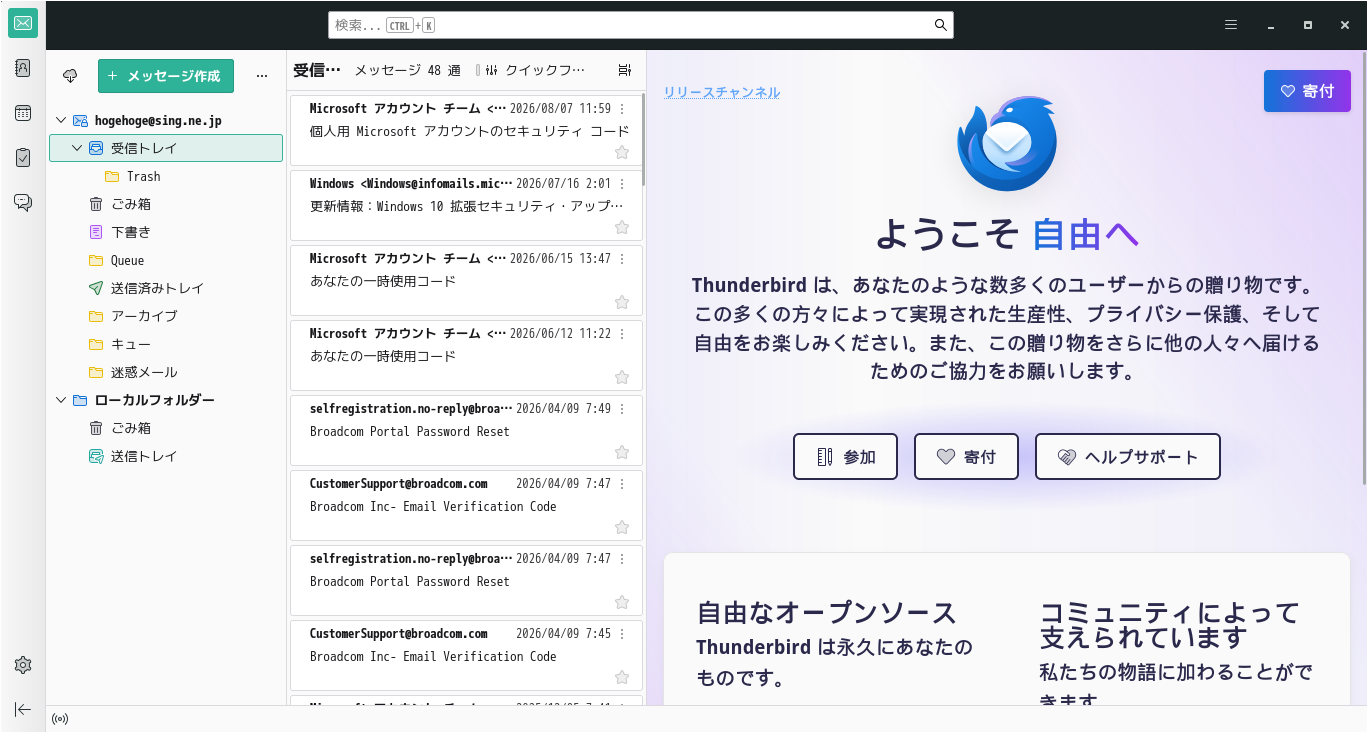This screenshot has width=1368, height=733.
Task: Star the 7:45 CustomerSupport verification message
Action: point(622,677)
